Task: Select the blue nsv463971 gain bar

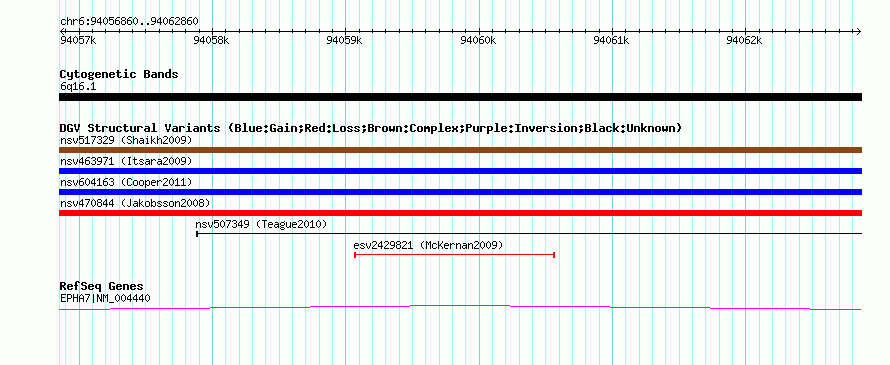Action: click(460, 171)
